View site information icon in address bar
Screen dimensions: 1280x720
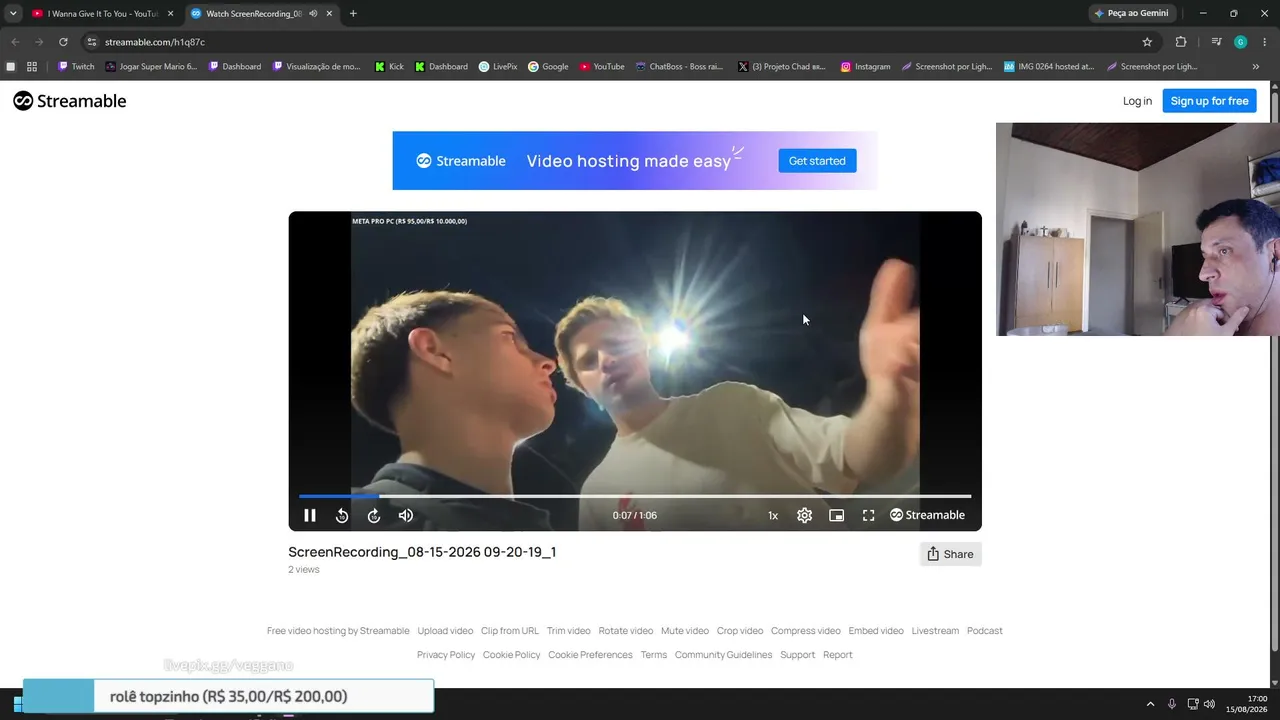click(x=91, y=42)
